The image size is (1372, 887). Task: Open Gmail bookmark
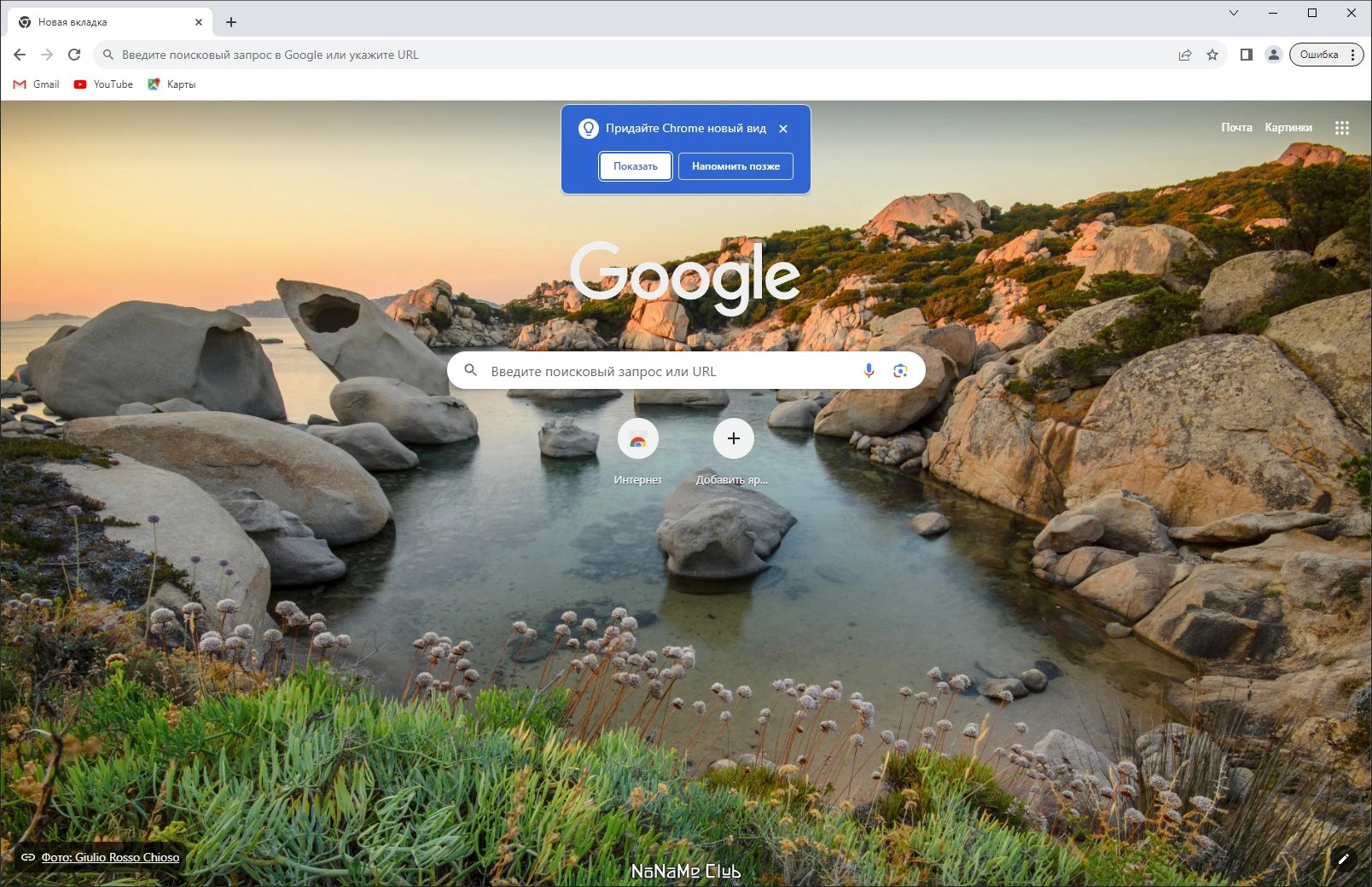(x=37, y=84)
